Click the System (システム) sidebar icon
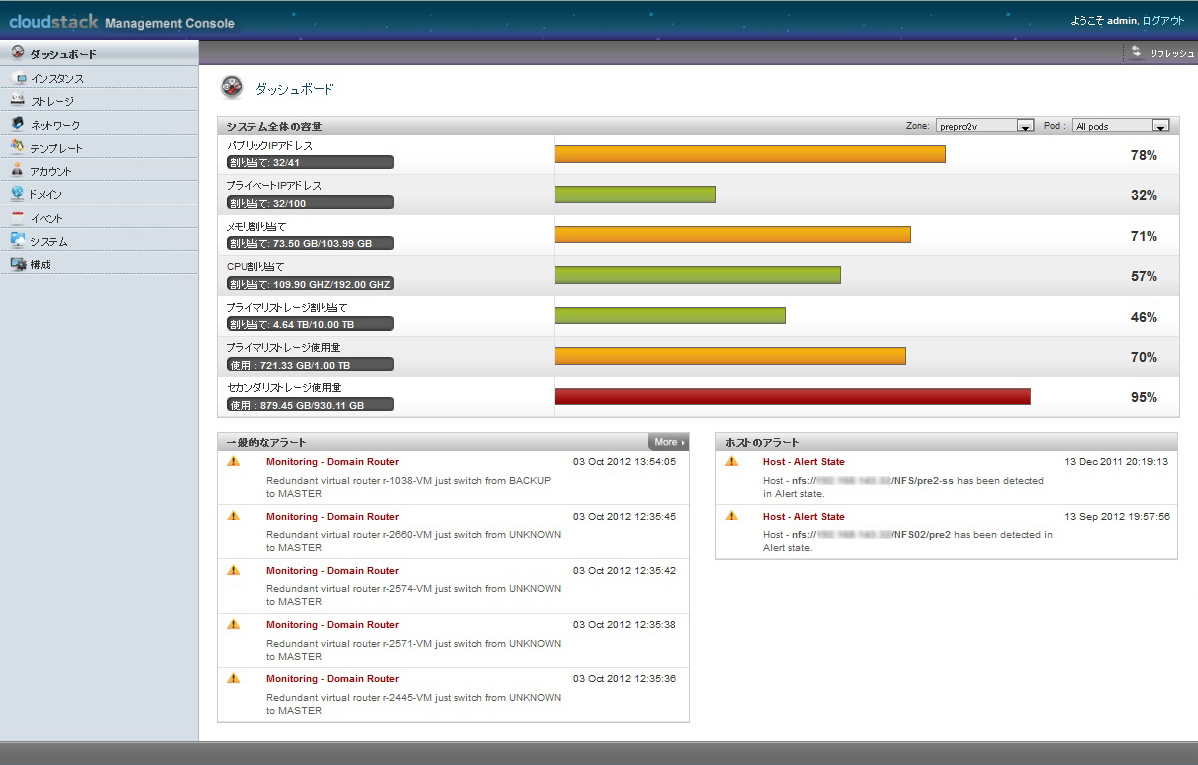This screenshot has height=765, width=1198. coord(18,240)
